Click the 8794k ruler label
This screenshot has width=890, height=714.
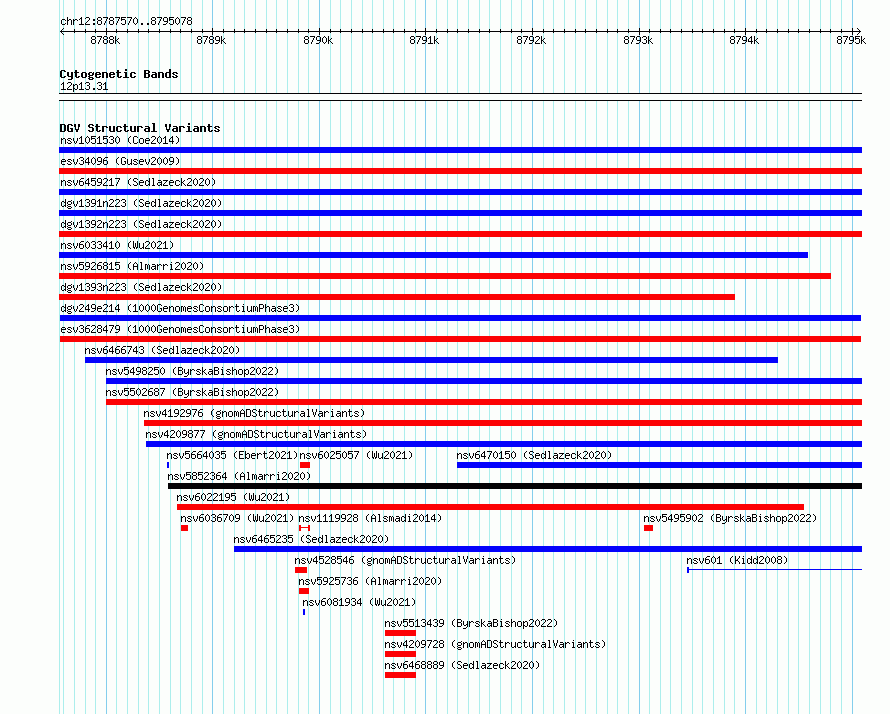[744, 40]
